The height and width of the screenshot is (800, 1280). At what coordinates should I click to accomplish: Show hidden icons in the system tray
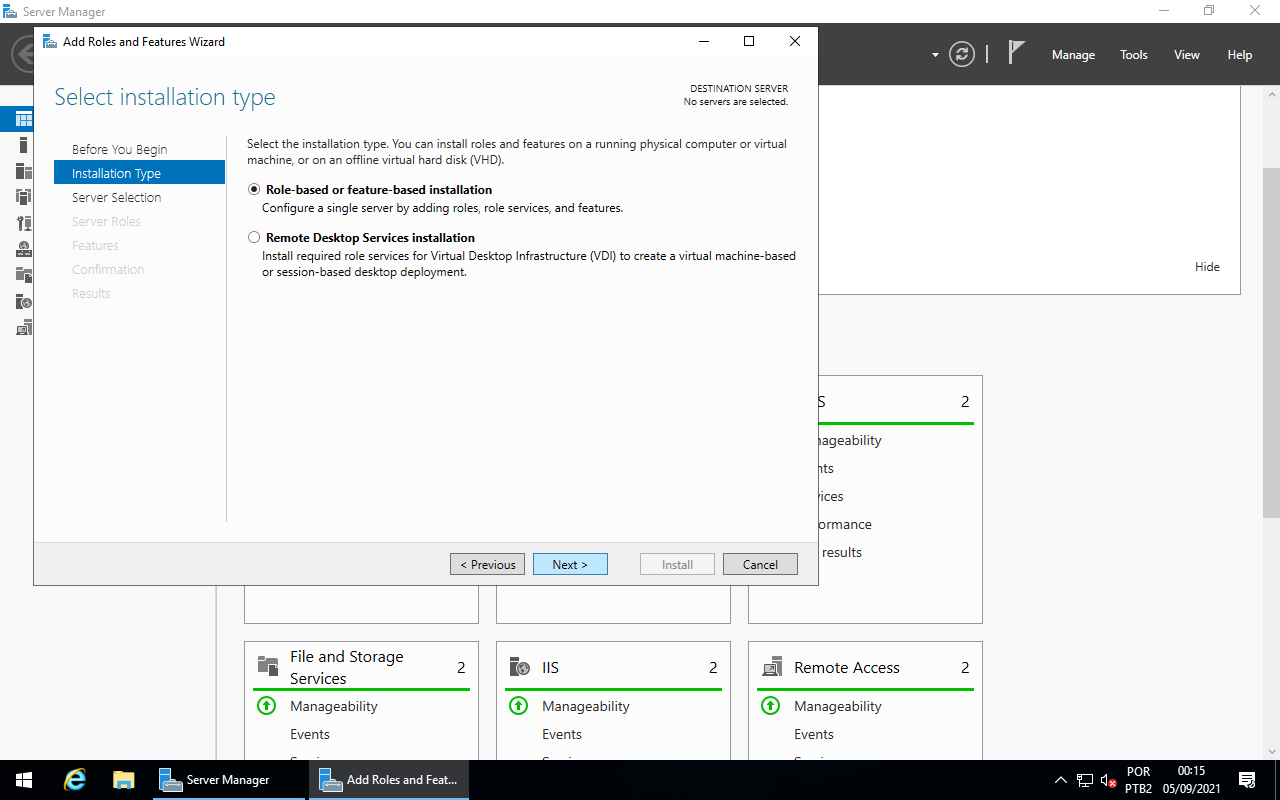pos(1060,779)
